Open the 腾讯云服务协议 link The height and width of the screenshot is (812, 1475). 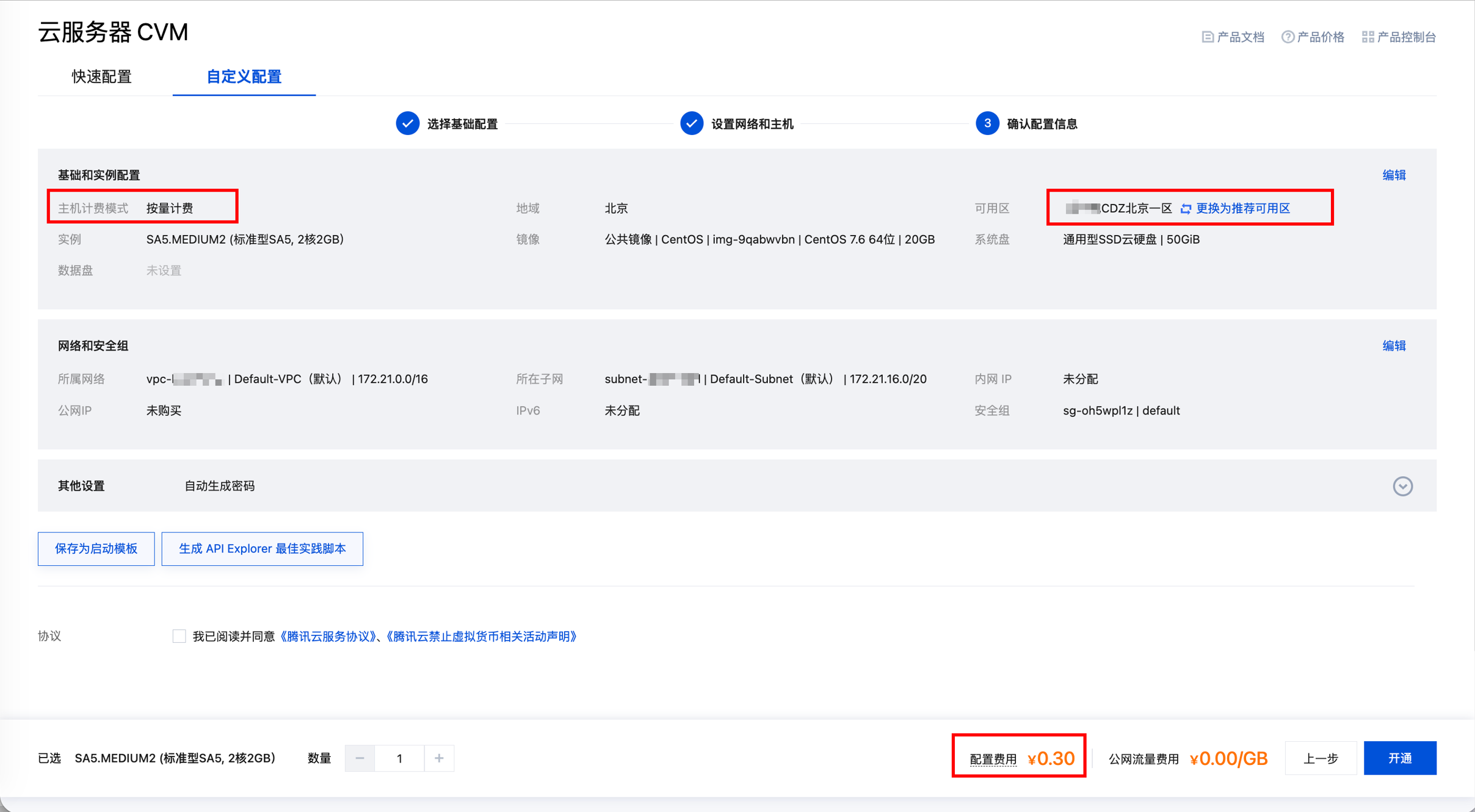point(328,636)
